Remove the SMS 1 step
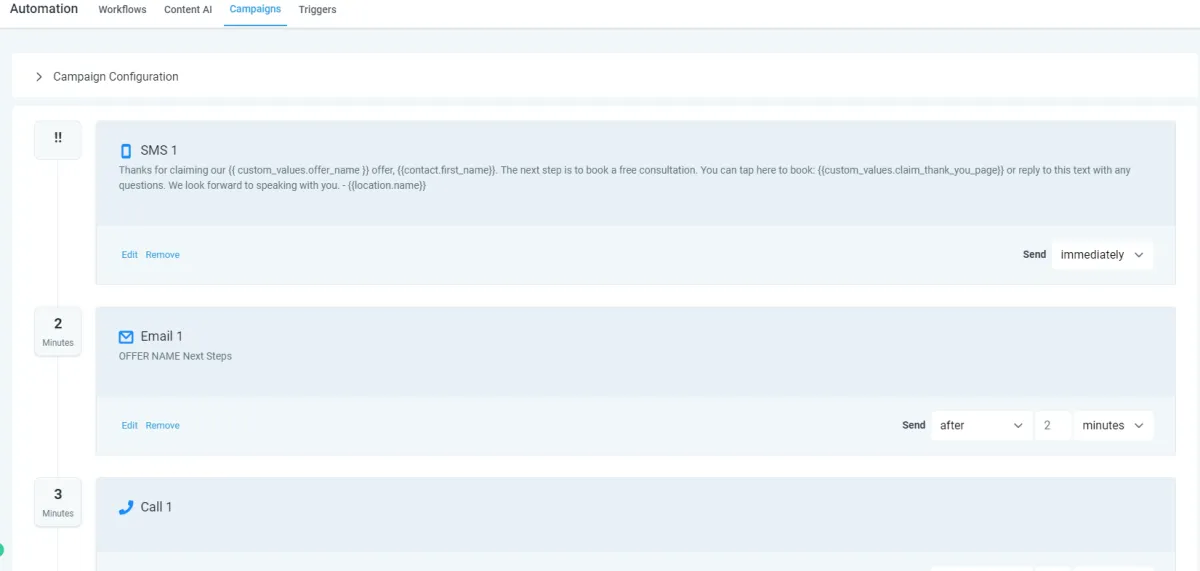 [163, 255]
